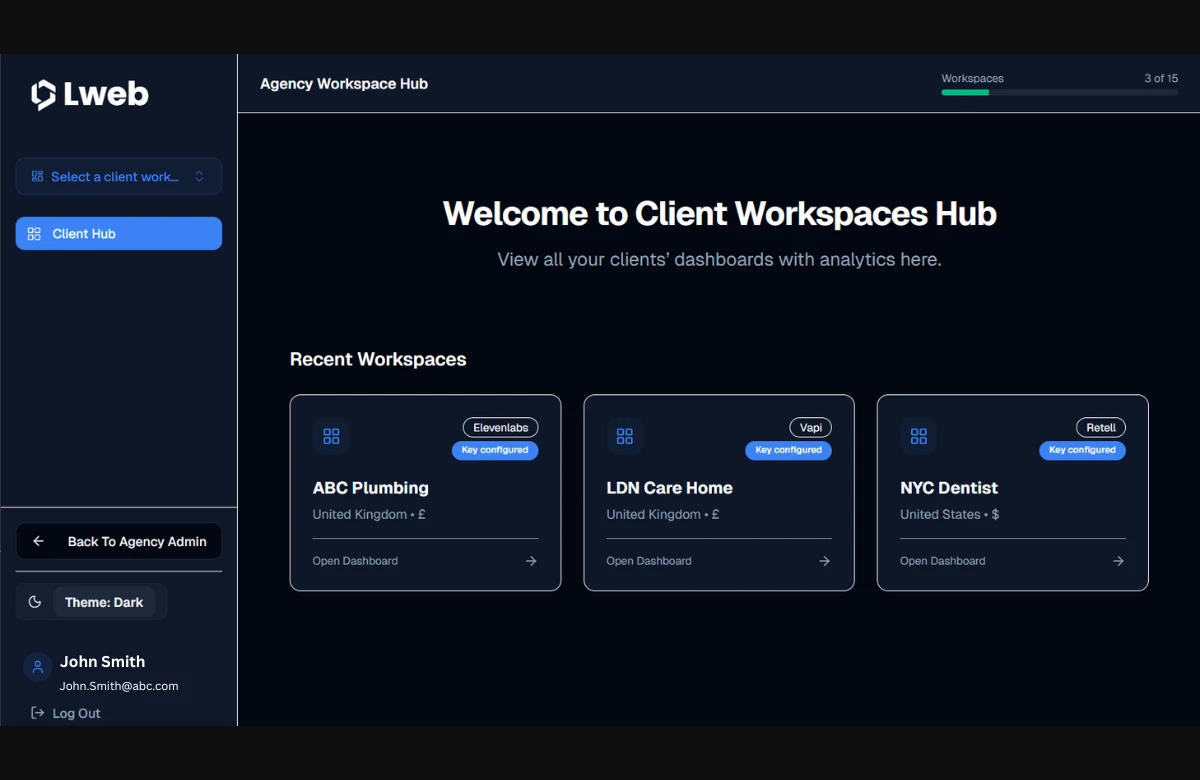Click the John.Smith@abc.com email text
The image size is (1200, 780).
[119, 686]
